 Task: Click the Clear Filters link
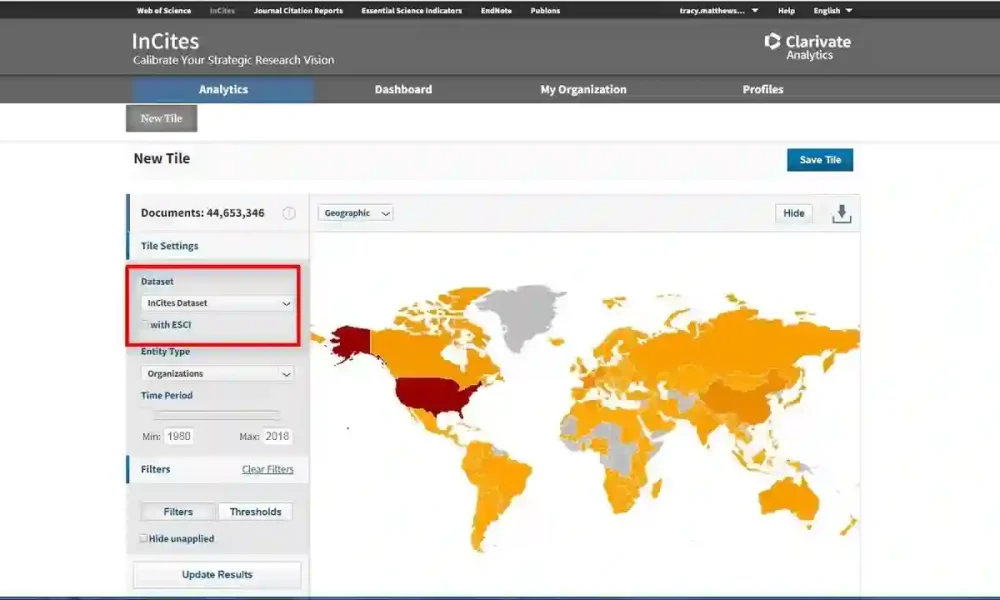pos(267,470)
